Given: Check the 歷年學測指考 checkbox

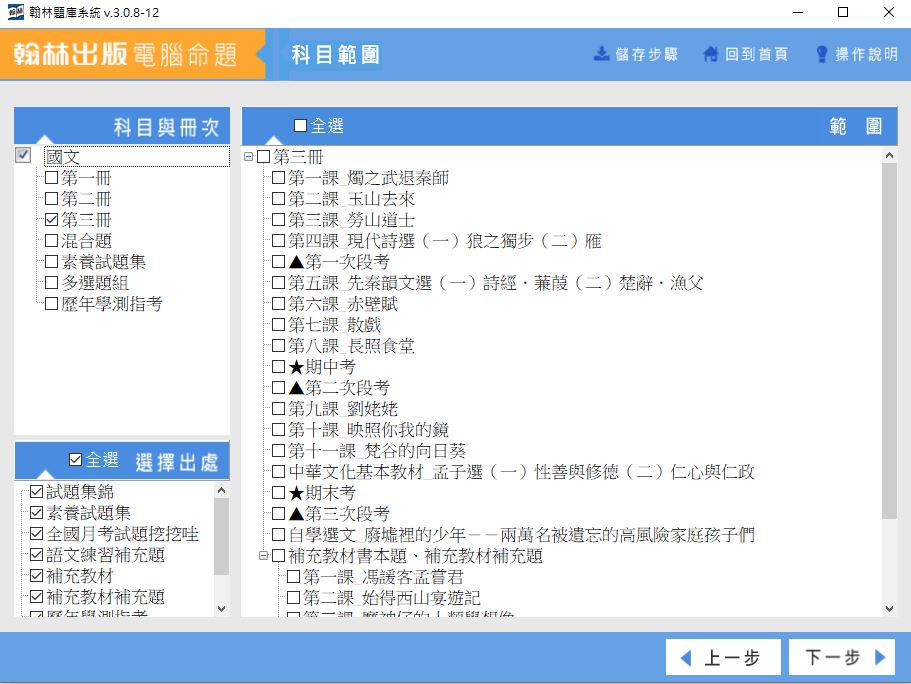Looking at the screenshot, I should [51, 303].
